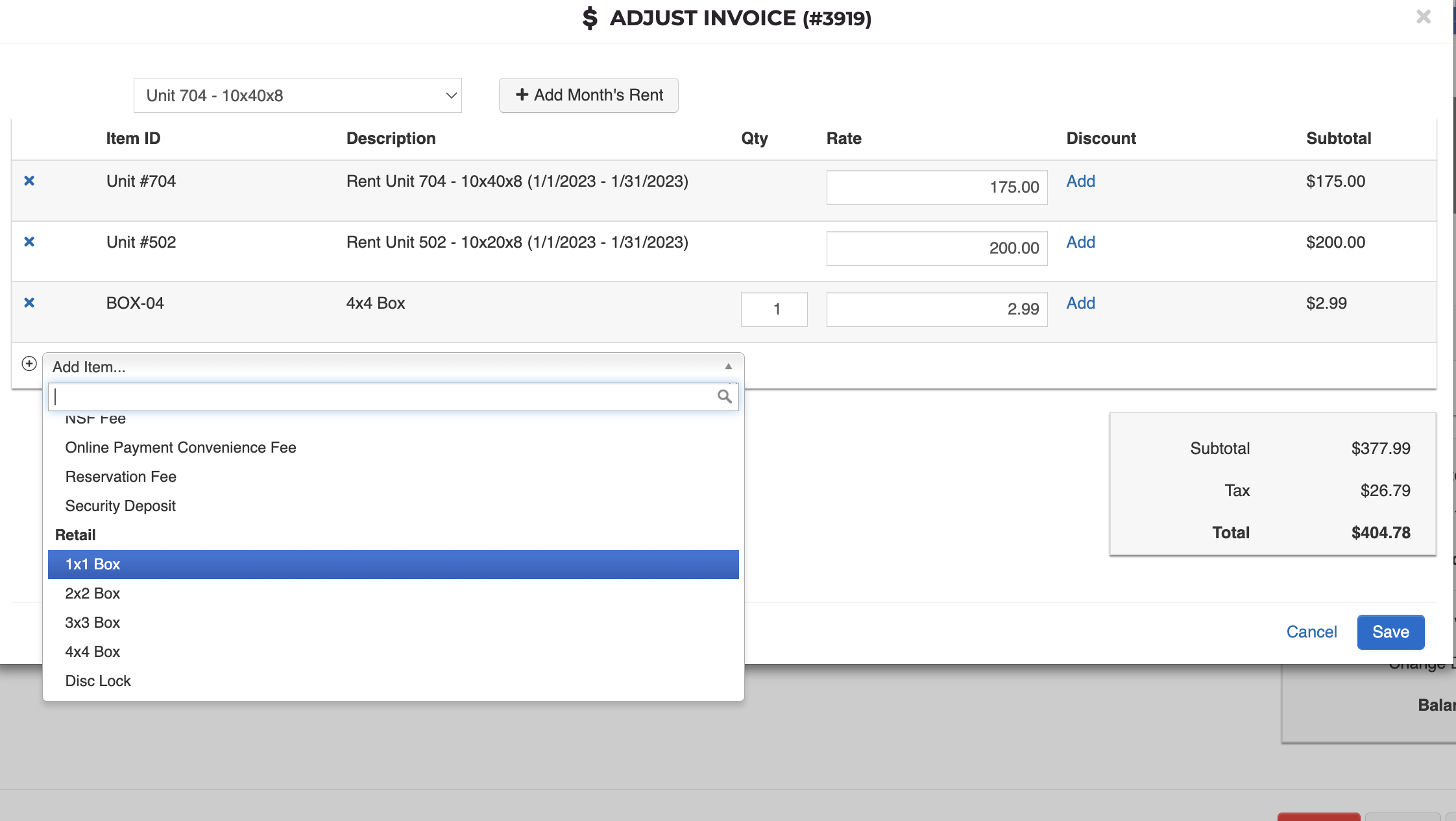Cancel the invoice adjustment

pos(1311,632)
